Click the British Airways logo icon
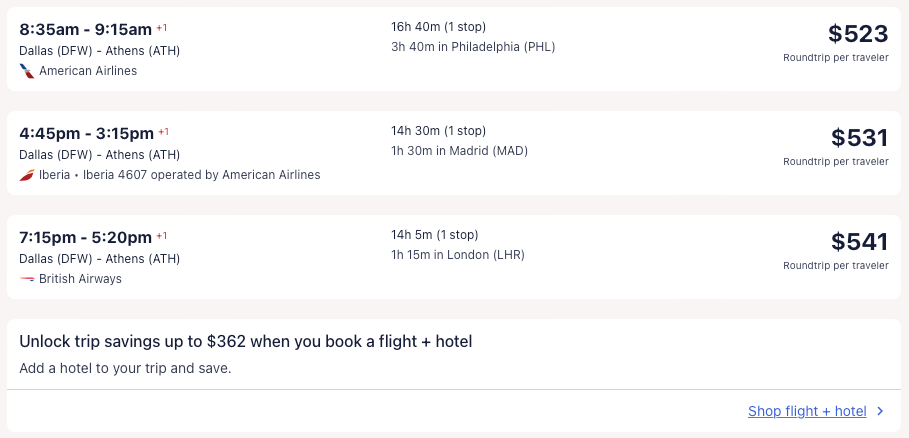 (x=27, y=279)
